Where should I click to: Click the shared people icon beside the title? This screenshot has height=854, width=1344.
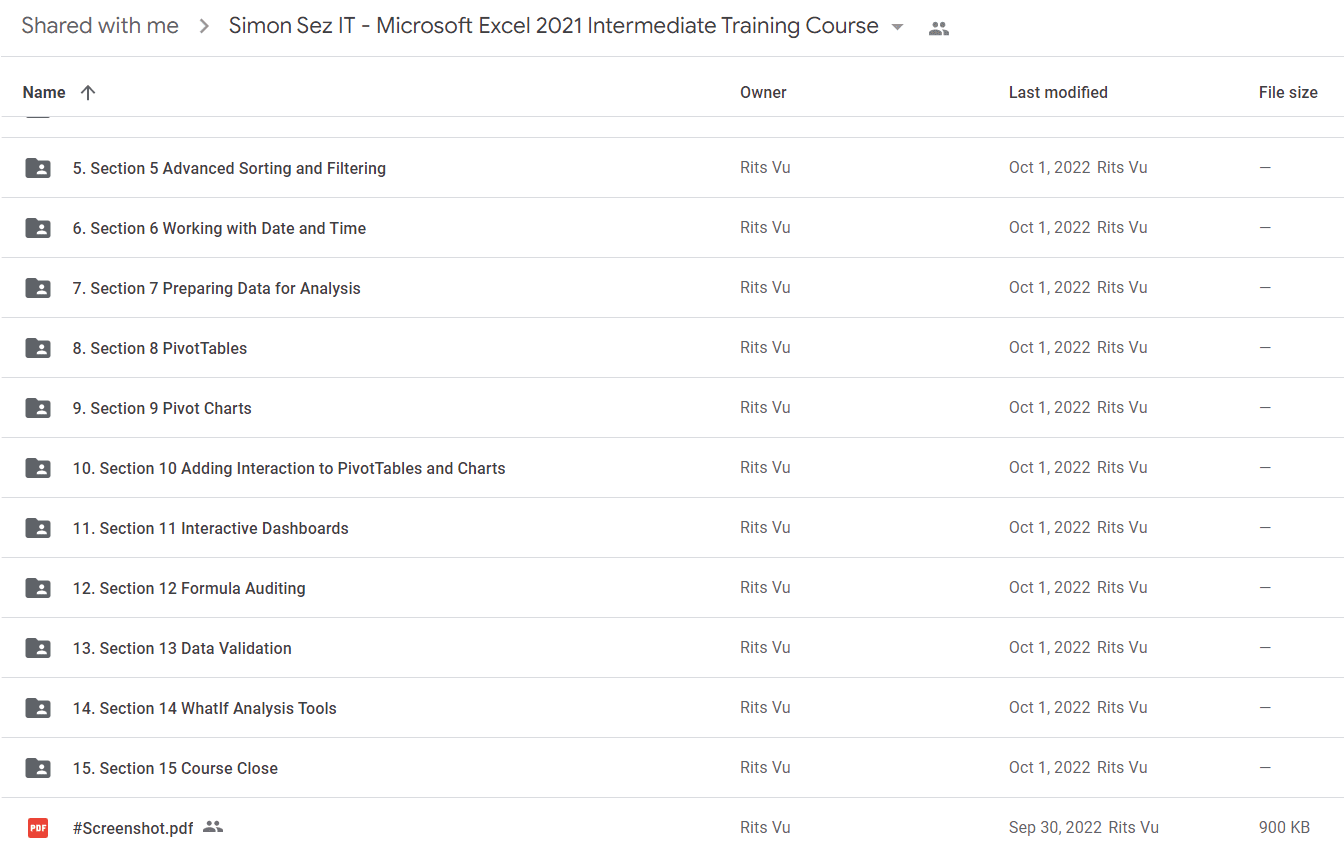coord(938,28)
